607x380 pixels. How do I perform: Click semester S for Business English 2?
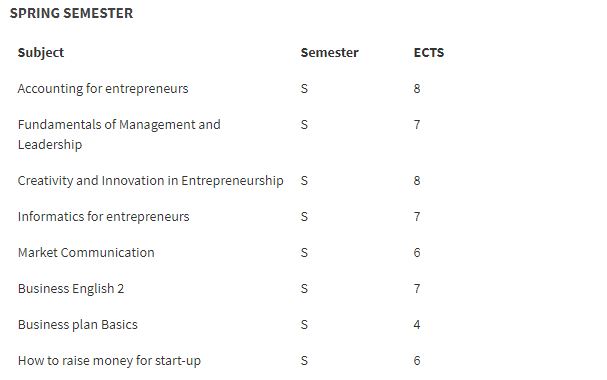click(x=304, y=289)
